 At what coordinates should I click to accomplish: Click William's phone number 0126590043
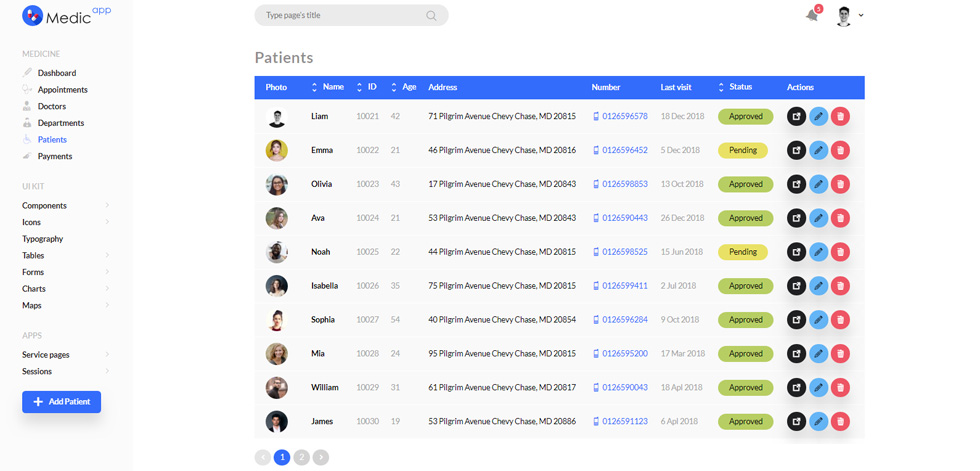point(625,387)
